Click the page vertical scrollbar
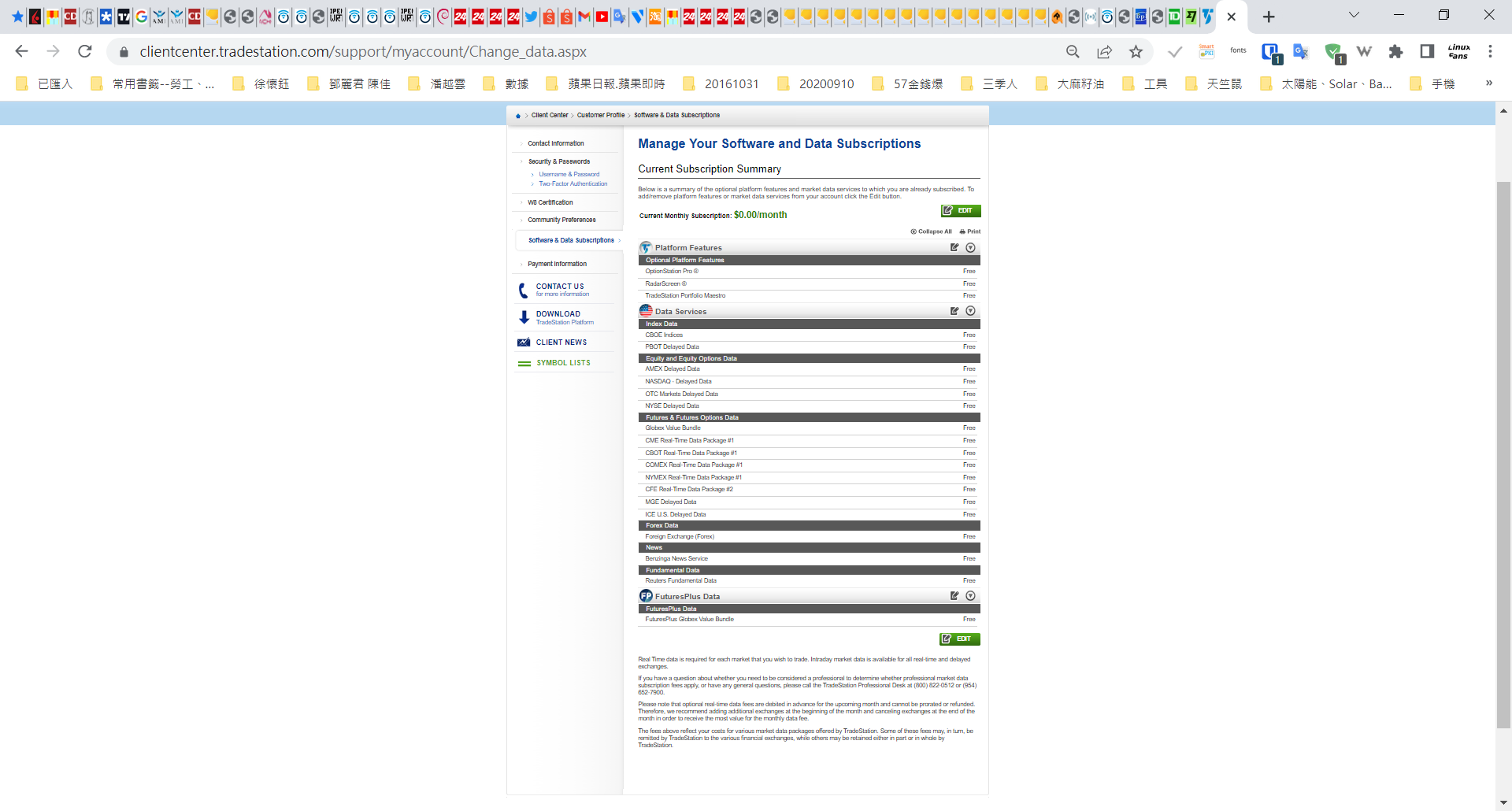 (x=1503, y=455)
